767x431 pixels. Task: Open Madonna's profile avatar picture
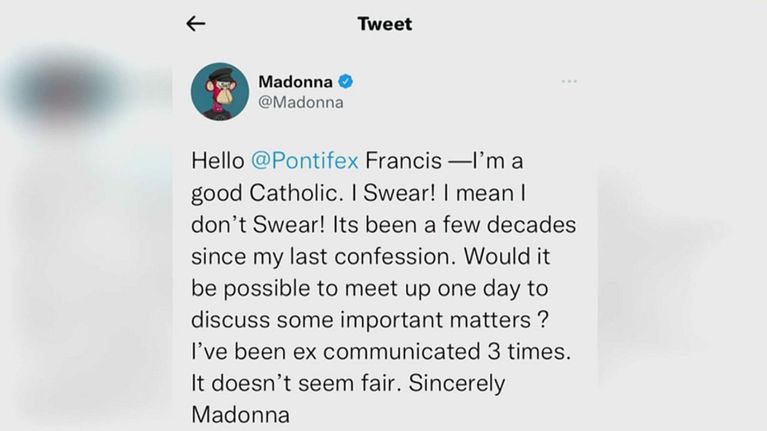pos(219,92)
